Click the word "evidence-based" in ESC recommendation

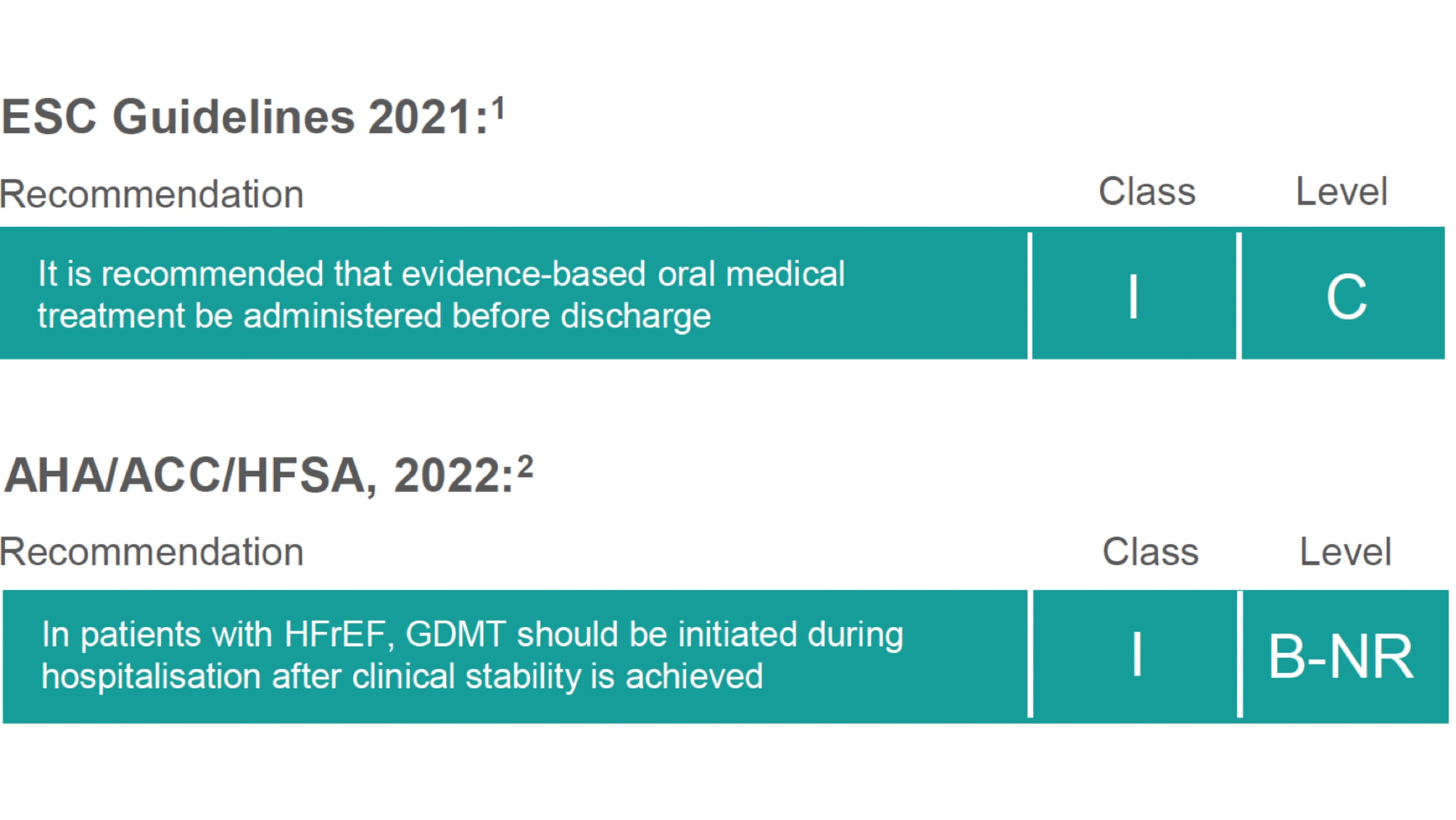coord(523,274)
